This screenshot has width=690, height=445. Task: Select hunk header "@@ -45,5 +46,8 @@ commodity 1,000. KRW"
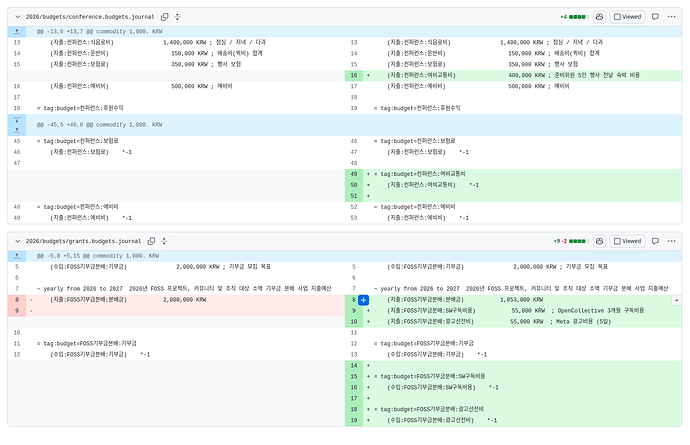pos(99,125)
